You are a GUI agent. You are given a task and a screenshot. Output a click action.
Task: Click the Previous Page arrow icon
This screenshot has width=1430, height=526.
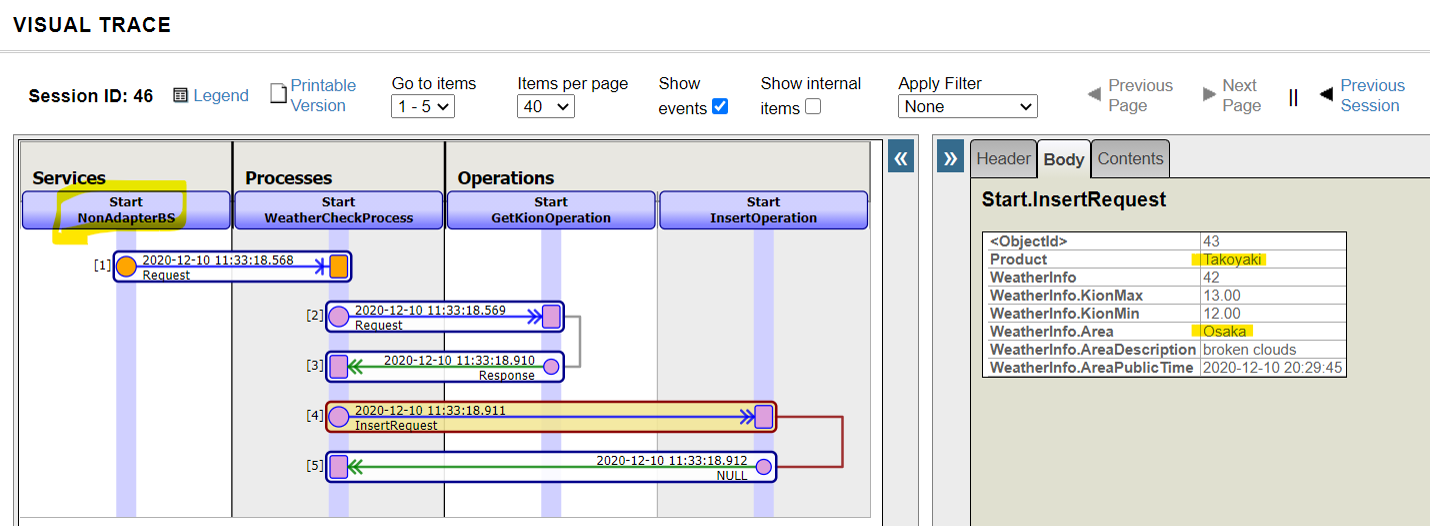click(x=1094, y=95)
